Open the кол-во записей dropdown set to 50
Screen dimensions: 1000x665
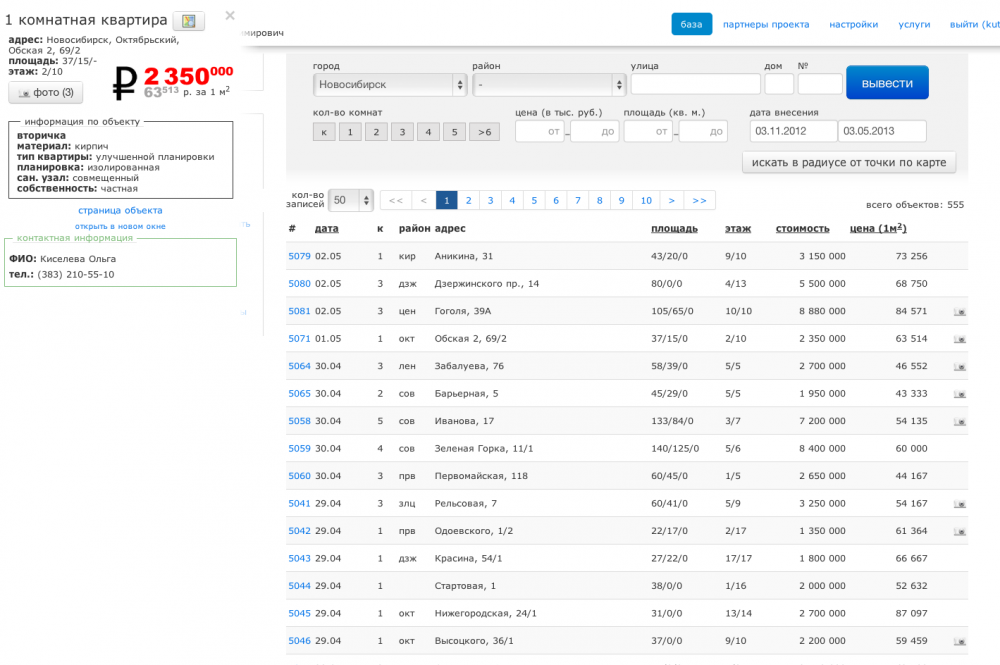351,200
